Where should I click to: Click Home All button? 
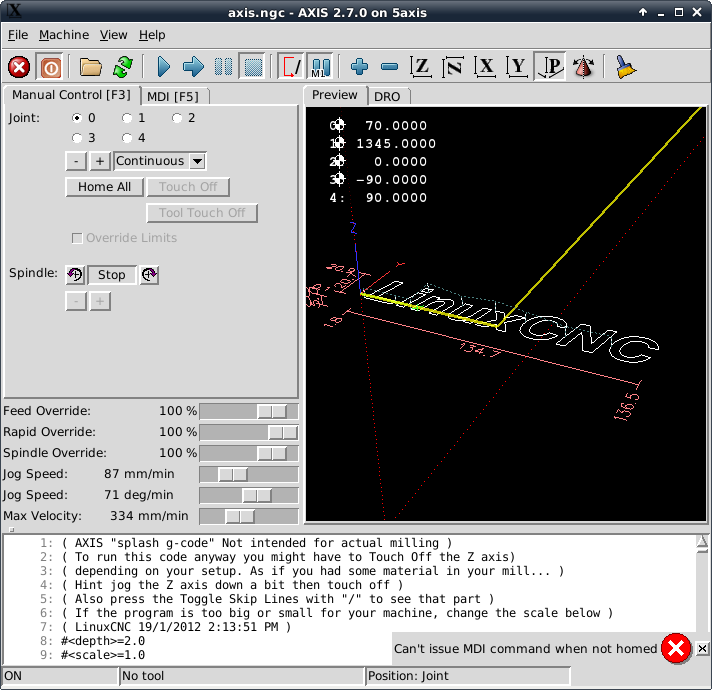[x=104, y=187]
